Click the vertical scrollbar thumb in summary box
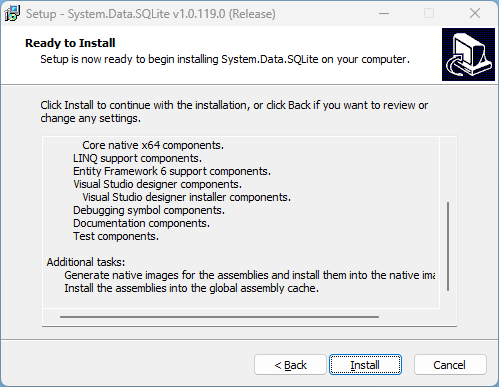Viewport: 499px width, 387px height. coord(448,246)
